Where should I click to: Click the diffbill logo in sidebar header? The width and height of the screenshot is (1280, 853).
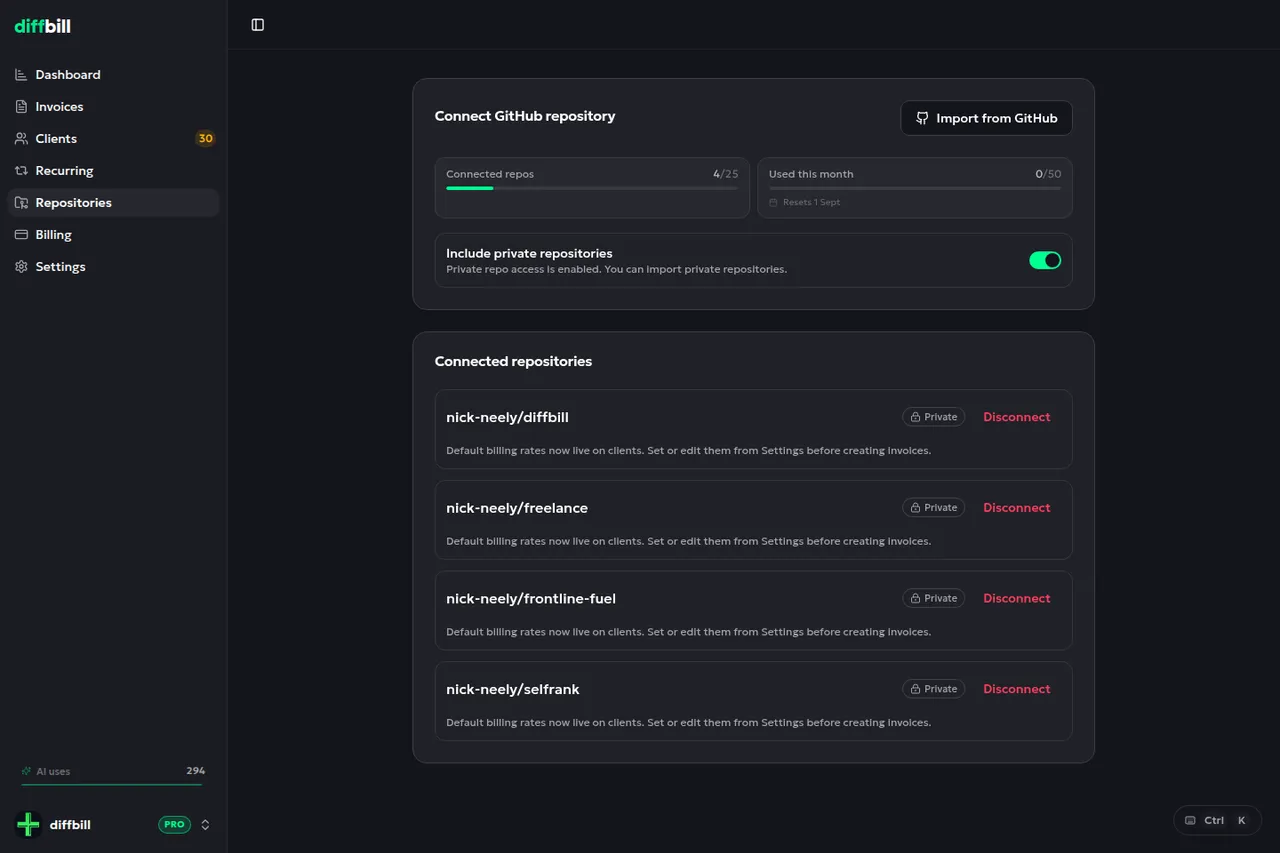pos(42,26)
